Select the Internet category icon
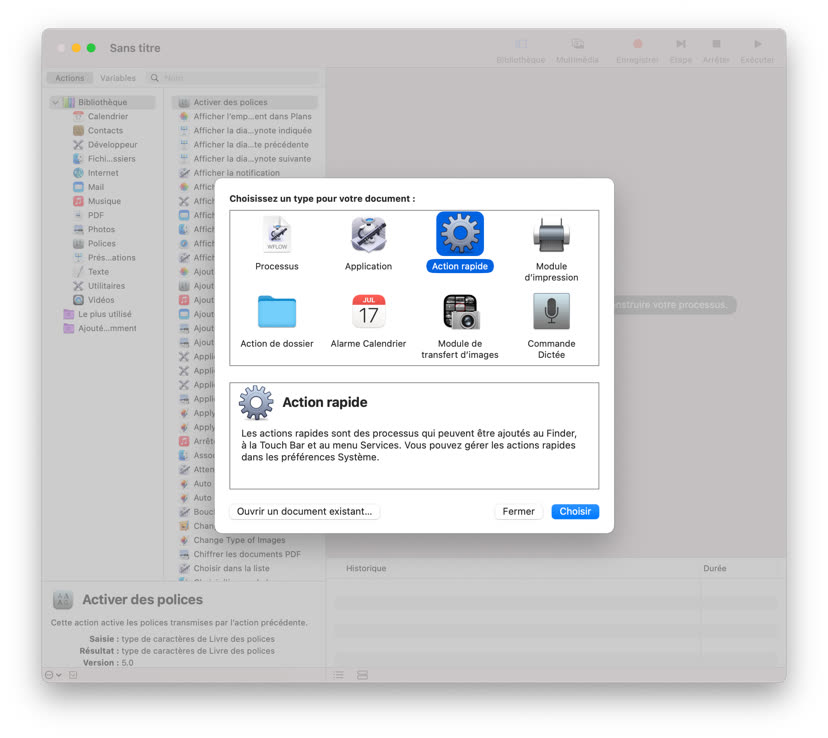Screen dimensions: 828x738 click(78, 173)
